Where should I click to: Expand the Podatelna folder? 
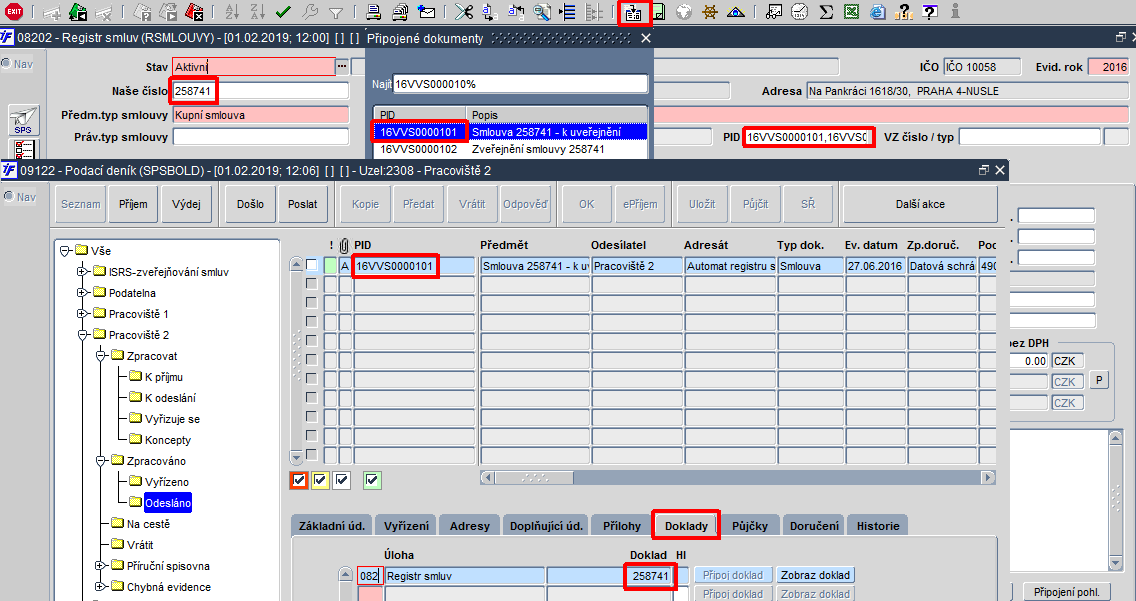coord(82,293)
